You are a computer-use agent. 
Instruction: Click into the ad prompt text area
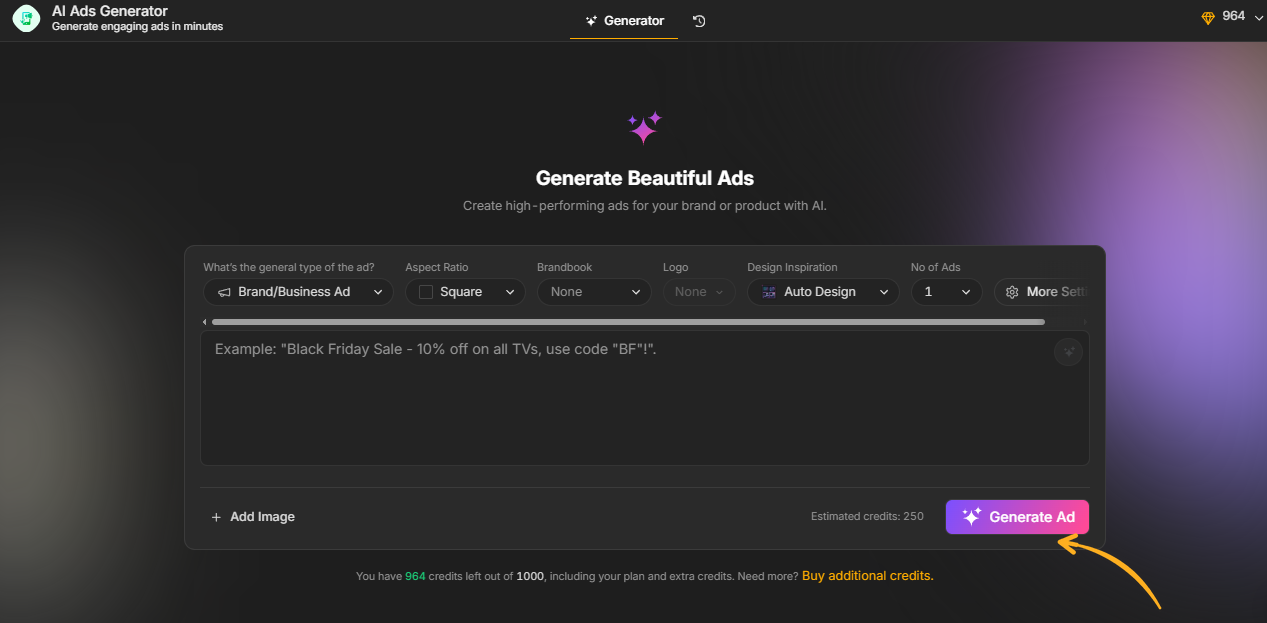click(x=645, y=399)
